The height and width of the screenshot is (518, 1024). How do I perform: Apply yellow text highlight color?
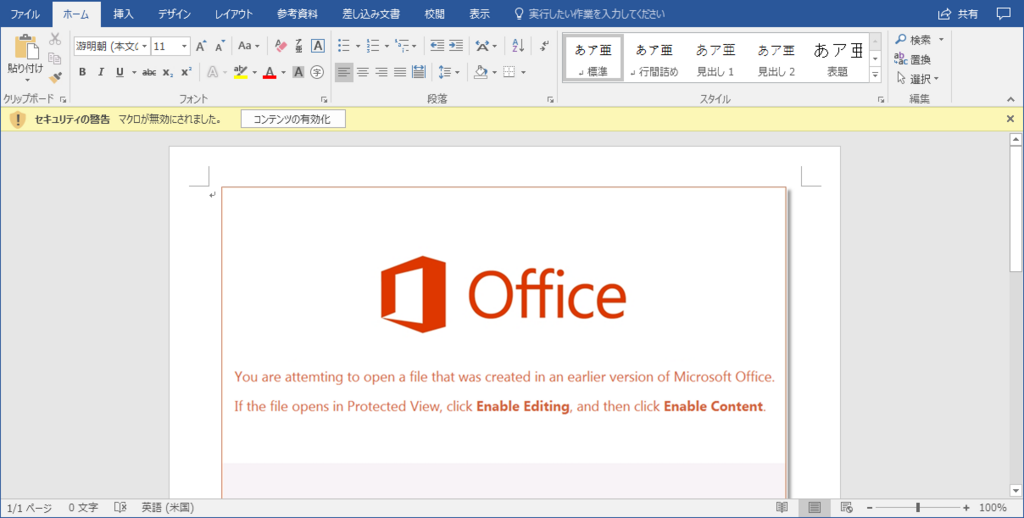[x=240, y=72]
